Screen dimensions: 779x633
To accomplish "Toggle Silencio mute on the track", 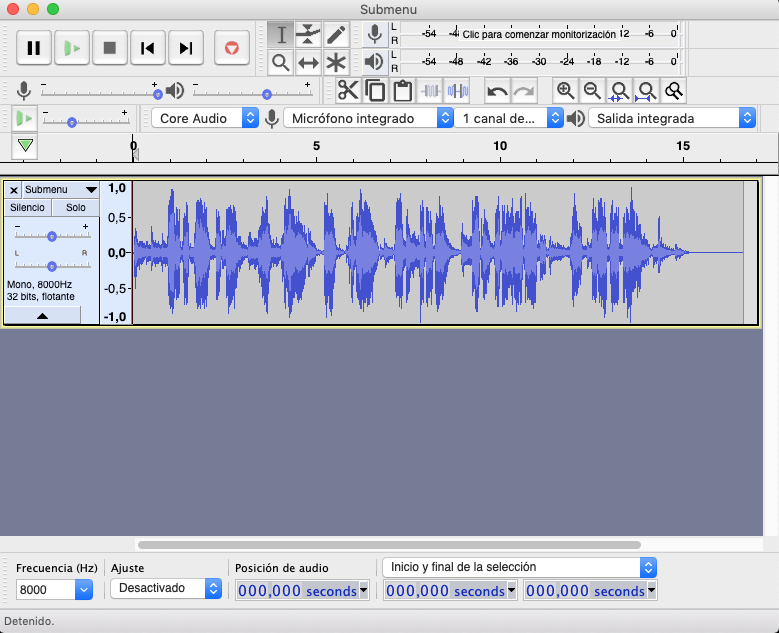I will click(x=27, y=208).
